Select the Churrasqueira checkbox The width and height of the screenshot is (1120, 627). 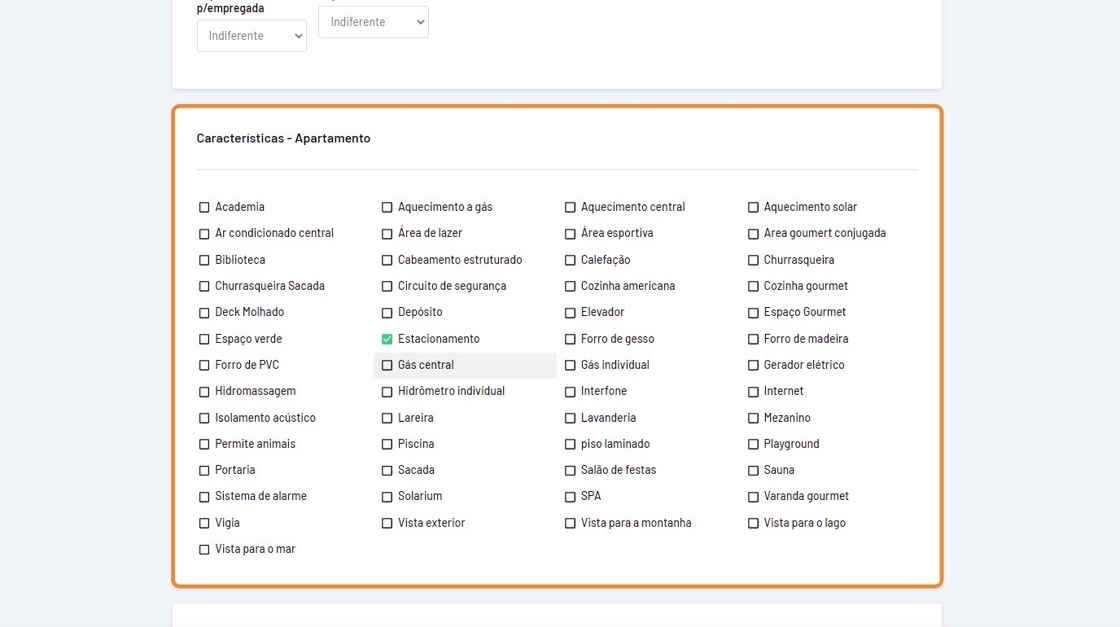753,260
